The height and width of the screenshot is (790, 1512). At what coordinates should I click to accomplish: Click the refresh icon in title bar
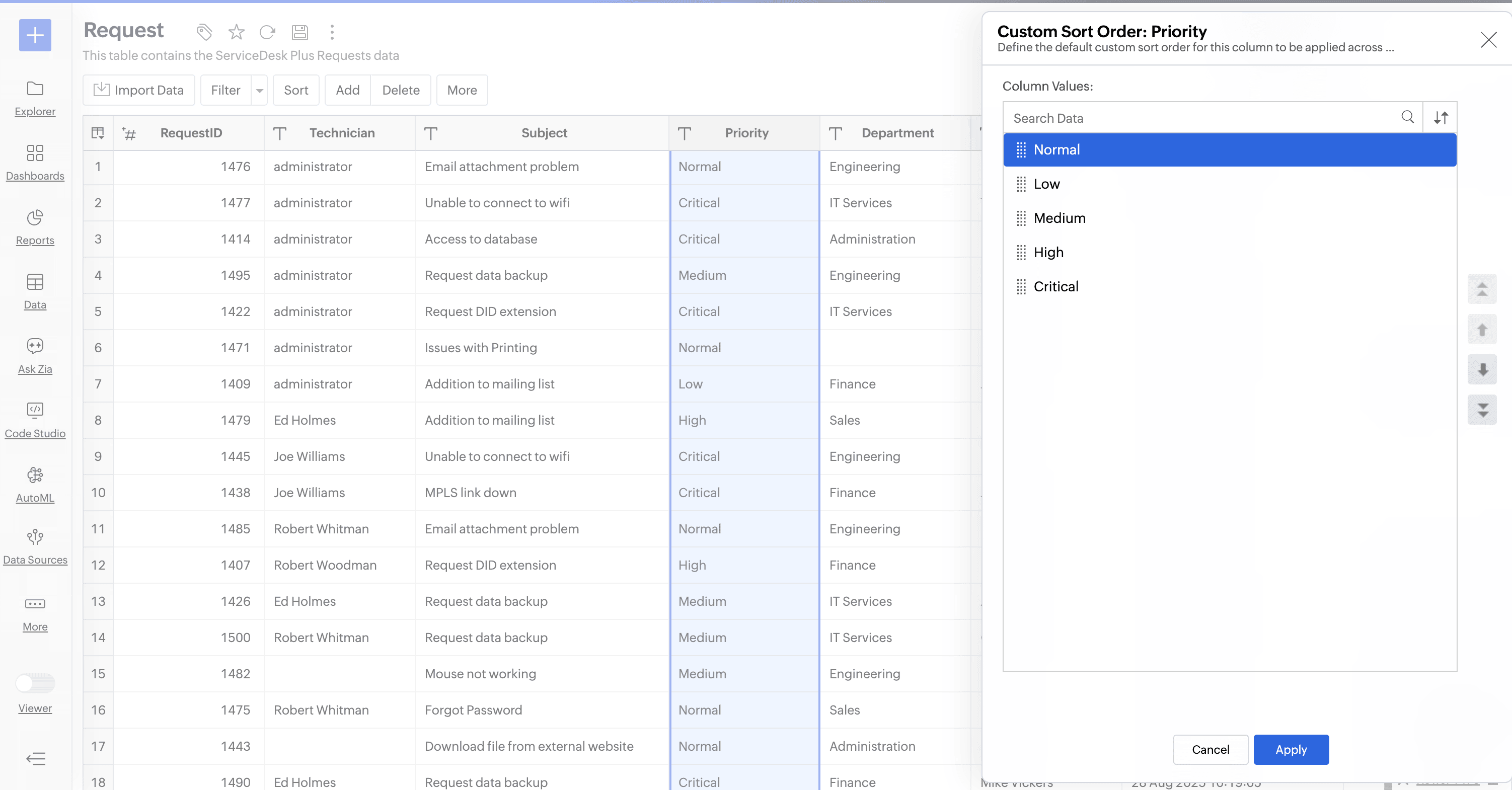click(268, 32)
